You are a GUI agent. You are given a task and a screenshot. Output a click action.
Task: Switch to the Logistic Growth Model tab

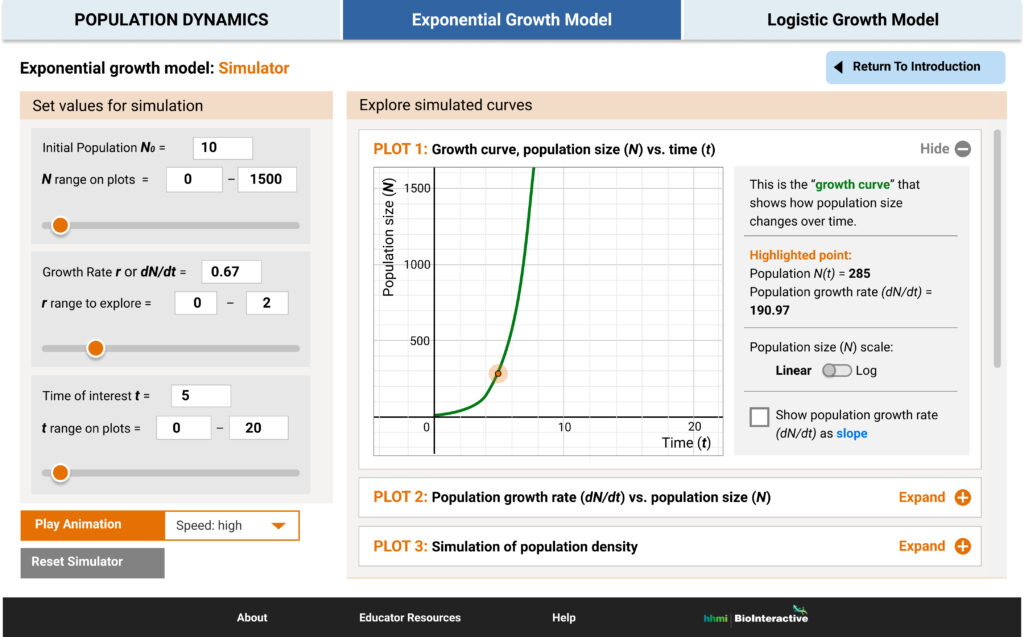[851, 19]
